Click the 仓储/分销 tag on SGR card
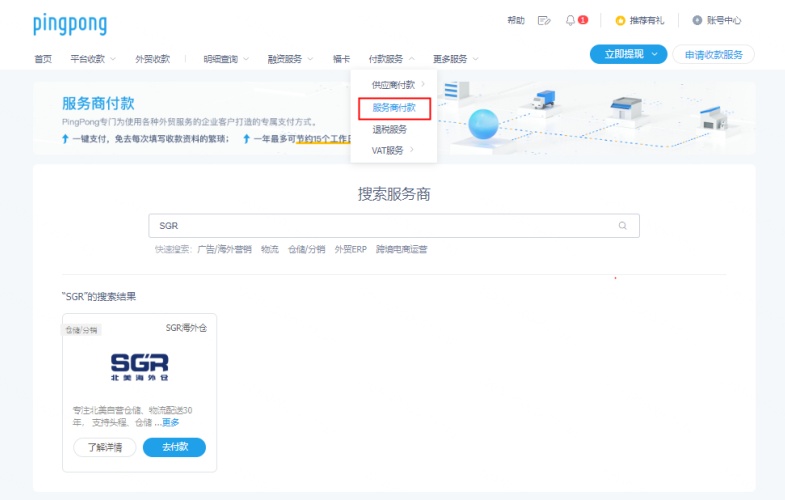 pyautogui.click(x=82, y=330)
